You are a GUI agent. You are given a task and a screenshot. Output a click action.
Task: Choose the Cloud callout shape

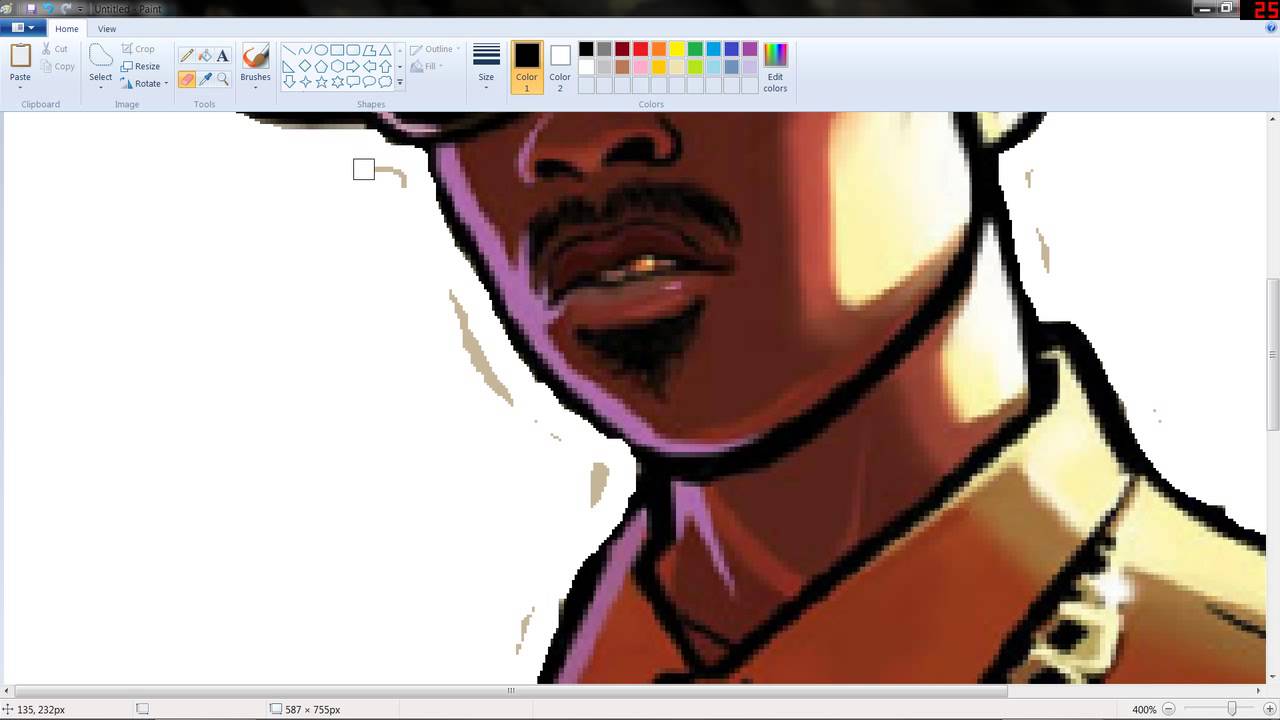tap(385, 82)
